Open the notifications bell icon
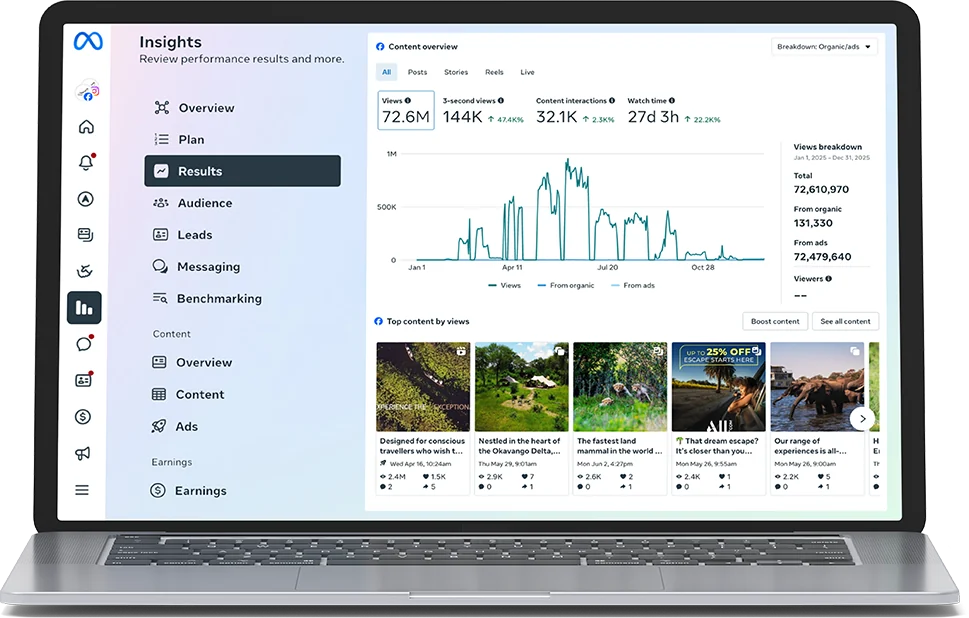The height and width of the screenshot is (618, 969). (87, 162)
